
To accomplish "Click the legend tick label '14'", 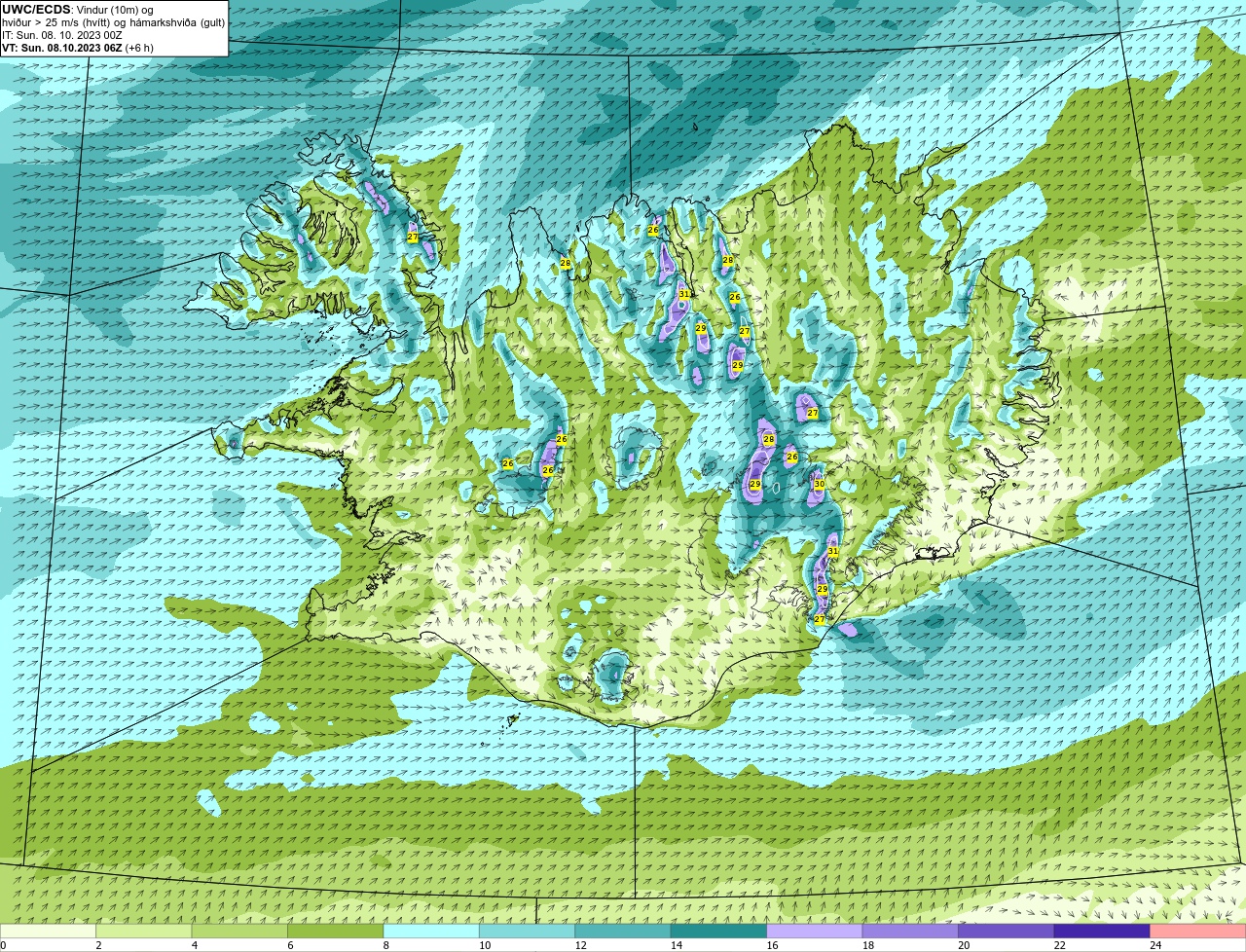I will click(x=676, y=945).
